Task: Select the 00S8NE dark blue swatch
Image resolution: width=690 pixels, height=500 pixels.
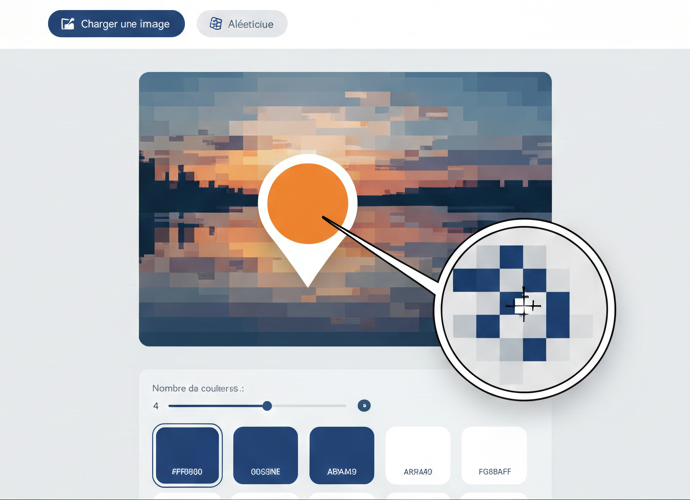Action: [x=265, y=455]
